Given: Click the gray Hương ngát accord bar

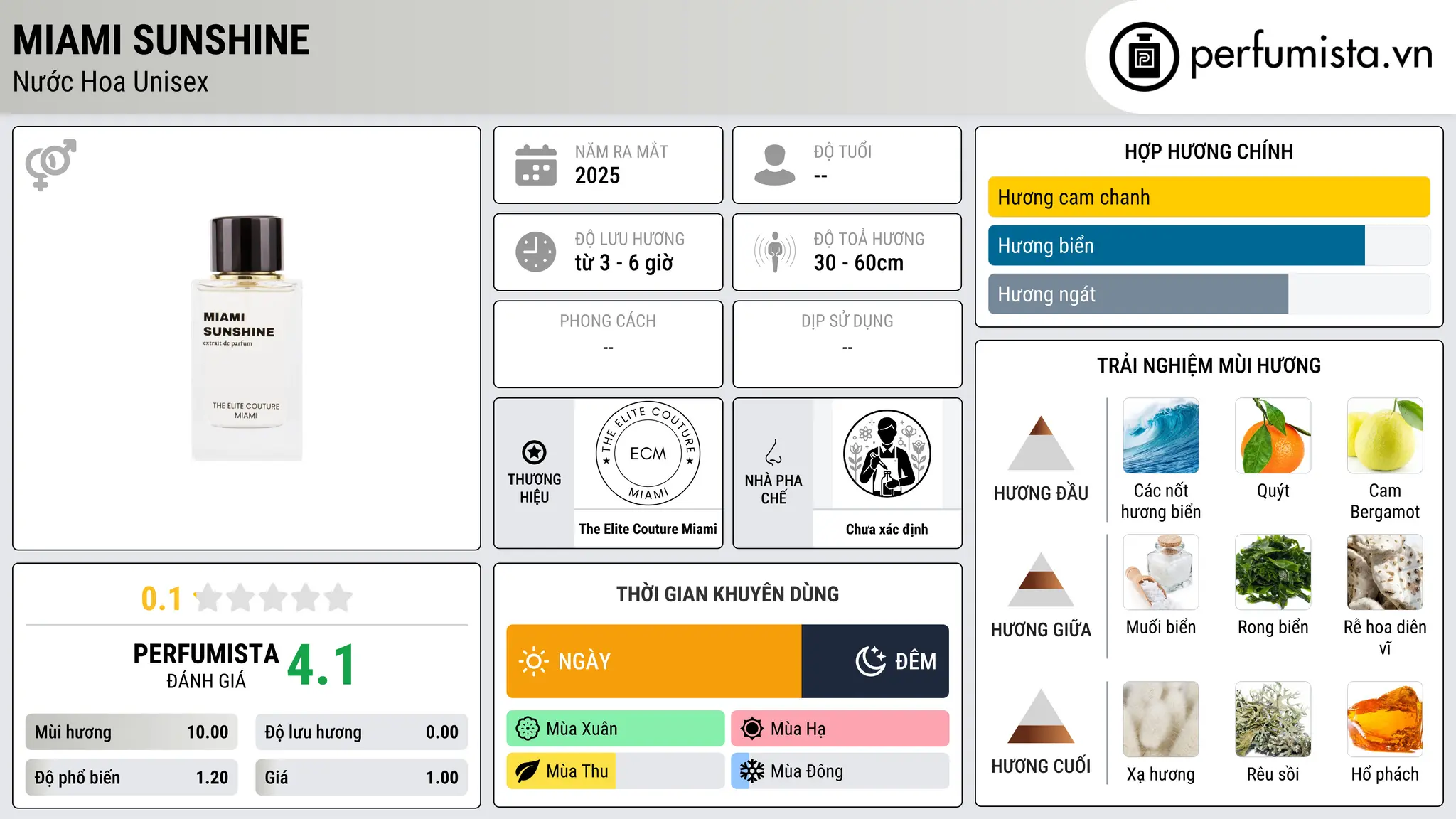Looking at the screenshot, I should point(1138,294).
